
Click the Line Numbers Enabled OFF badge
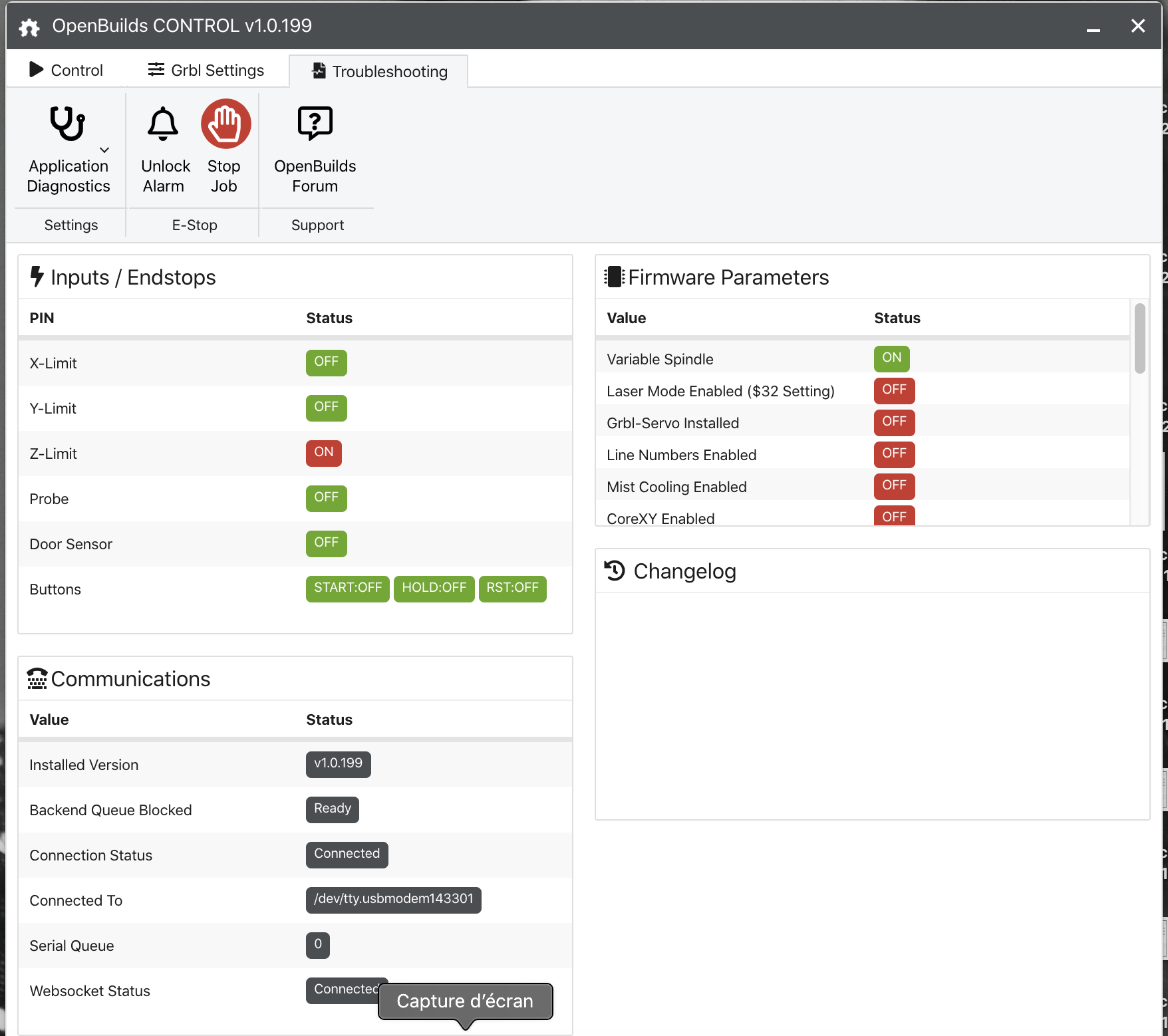[x=895, y=454]
